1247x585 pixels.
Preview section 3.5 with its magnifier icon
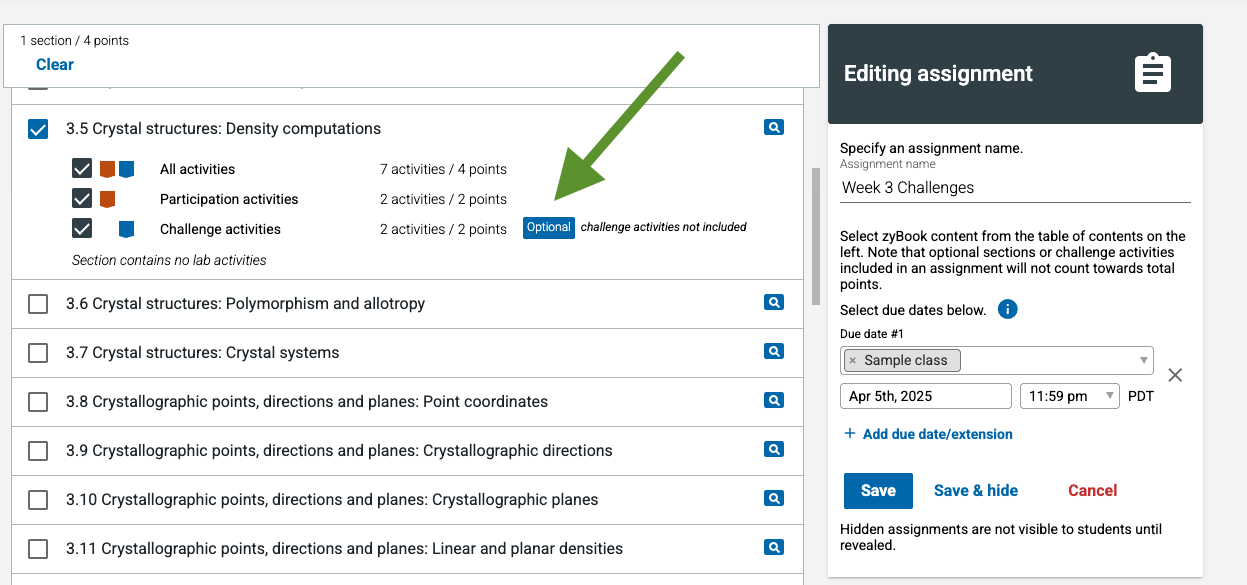(x=773, y=127)
